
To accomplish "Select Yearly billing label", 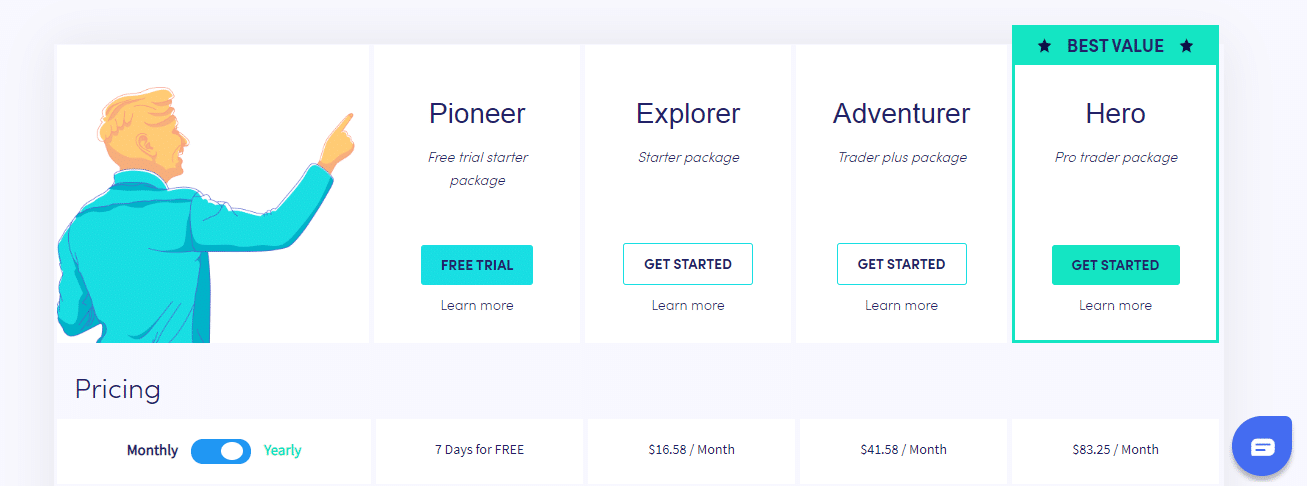I will 282,451.
